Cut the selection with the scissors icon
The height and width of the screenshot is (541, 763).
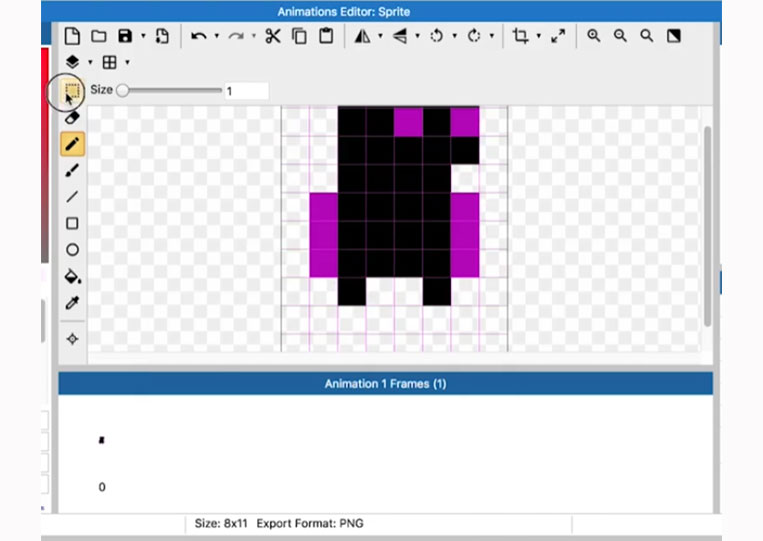[x=273, y=36]
